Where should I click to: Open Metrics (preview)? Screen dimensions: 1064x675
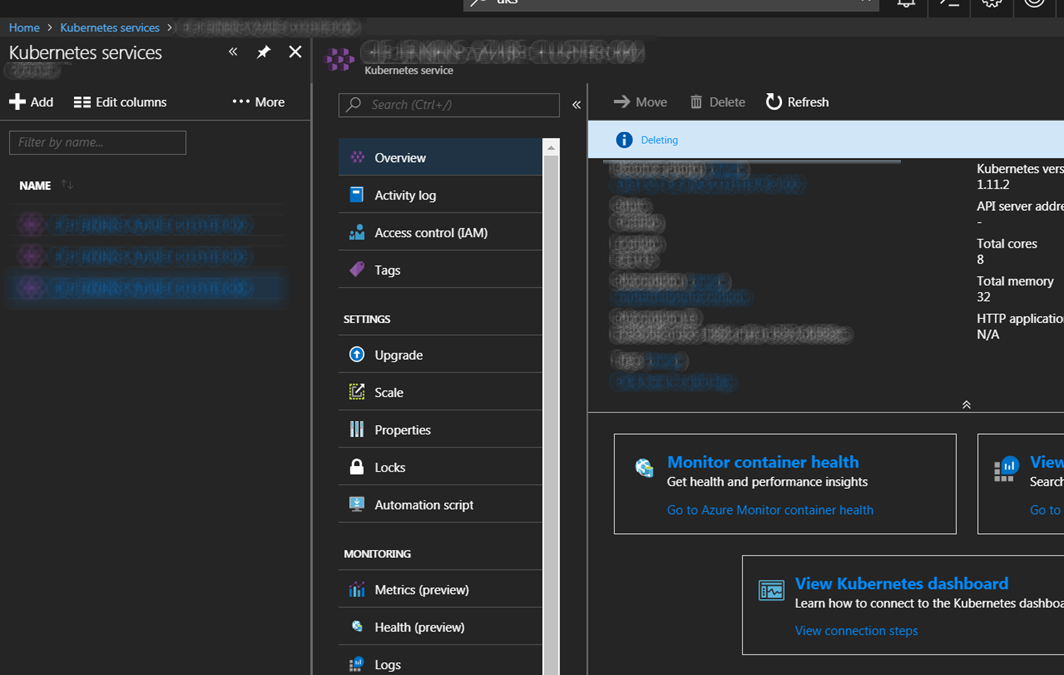pyautogui.click(x=440, y=589)
